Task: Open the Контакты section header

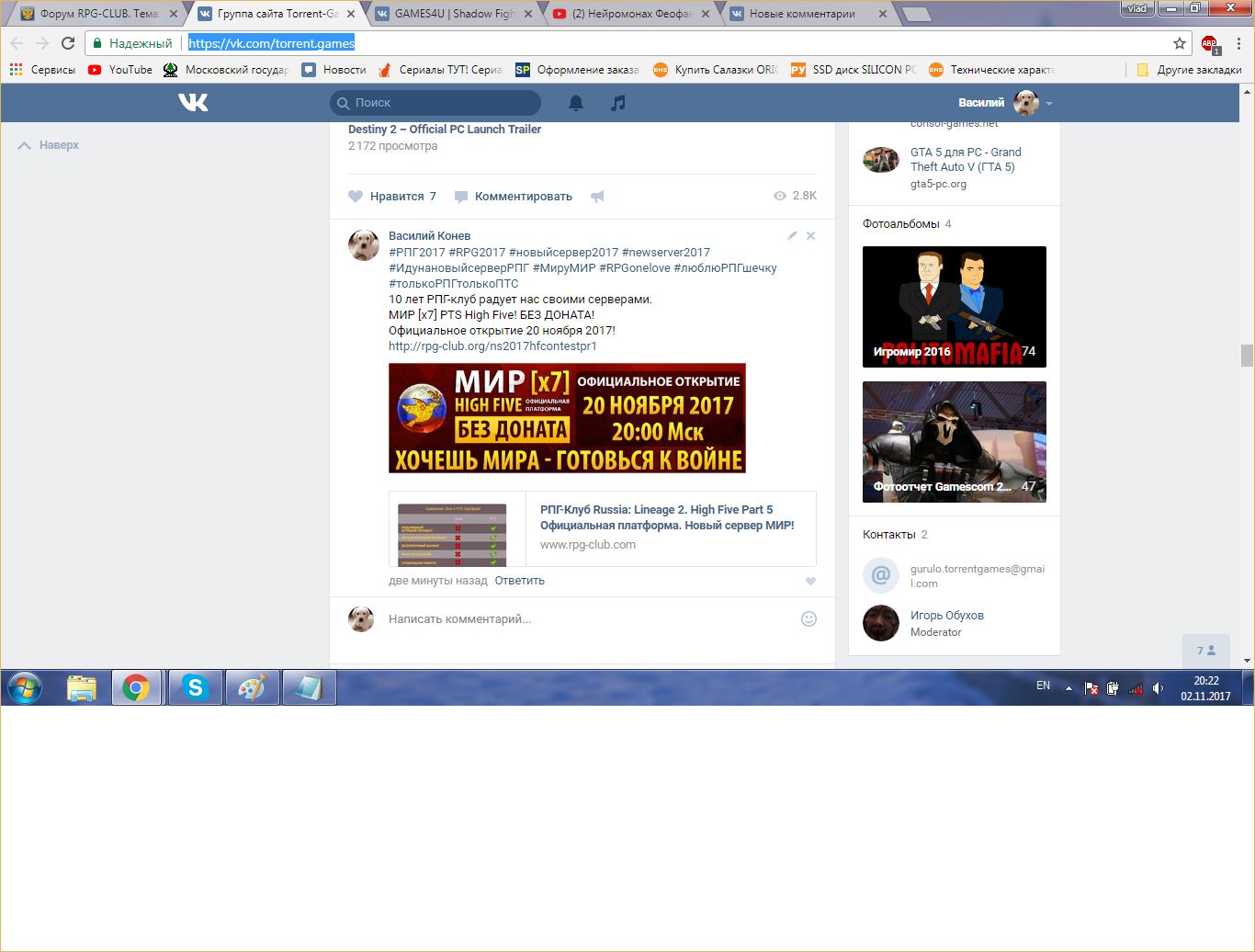Action: pos(888,535)
